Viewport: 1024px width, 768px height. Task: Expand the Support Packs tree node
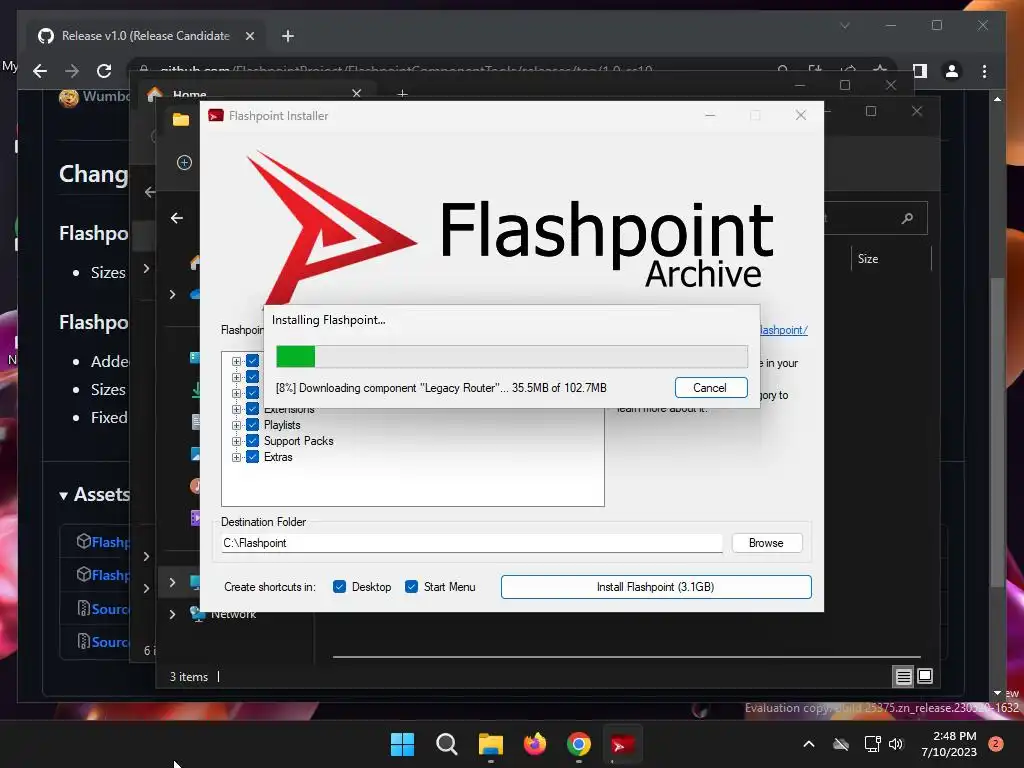tap(236, 441)
